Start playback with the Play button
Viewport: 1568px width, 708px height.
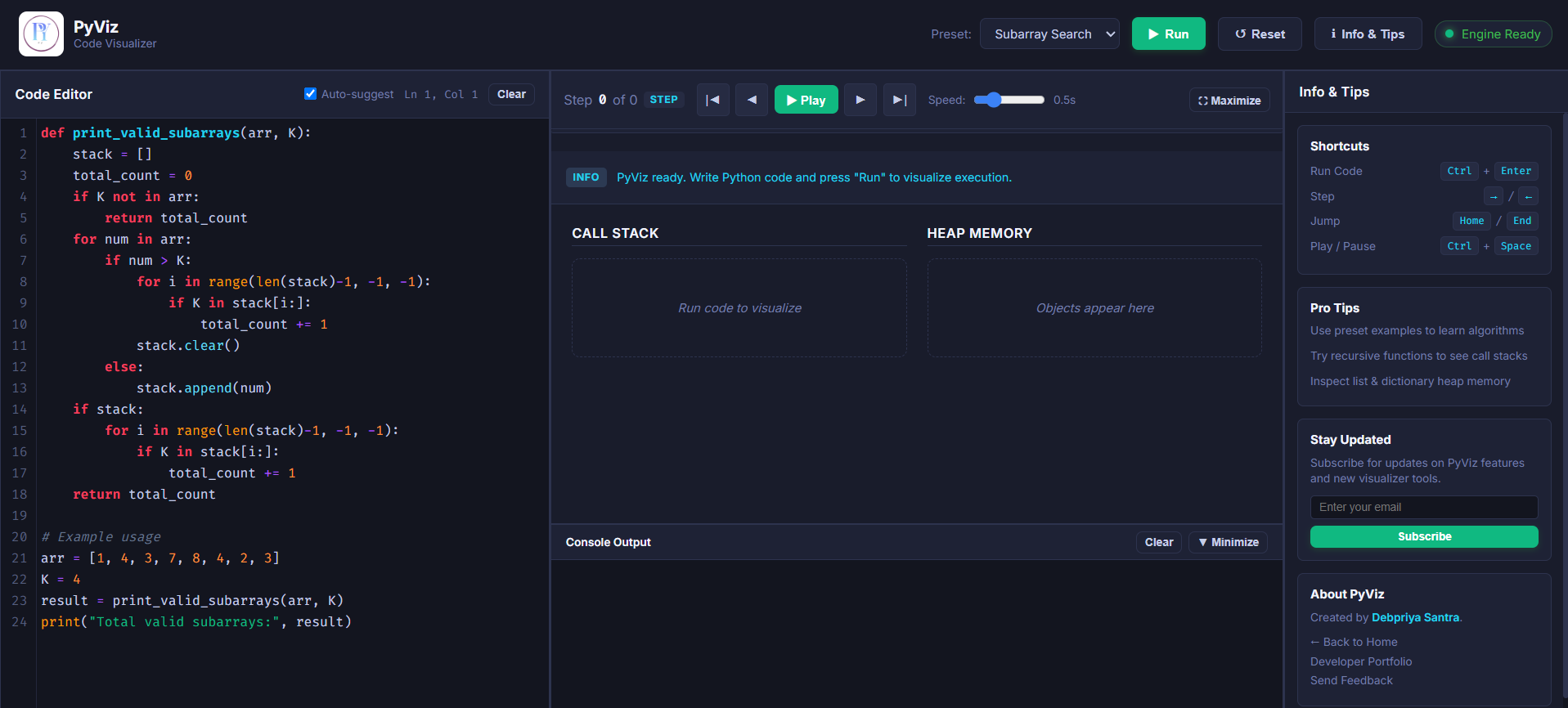click(x=806, y=100)
